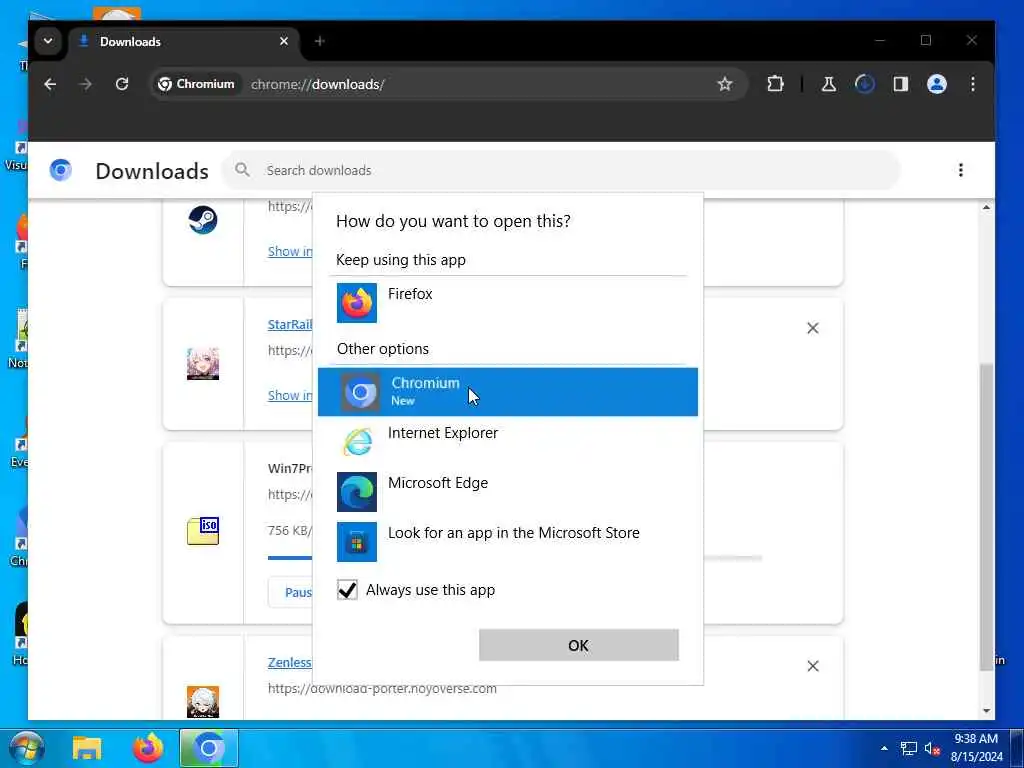Select the Downloads tab
Screen dimensions: 1024x768
click(x=183, y=41)
